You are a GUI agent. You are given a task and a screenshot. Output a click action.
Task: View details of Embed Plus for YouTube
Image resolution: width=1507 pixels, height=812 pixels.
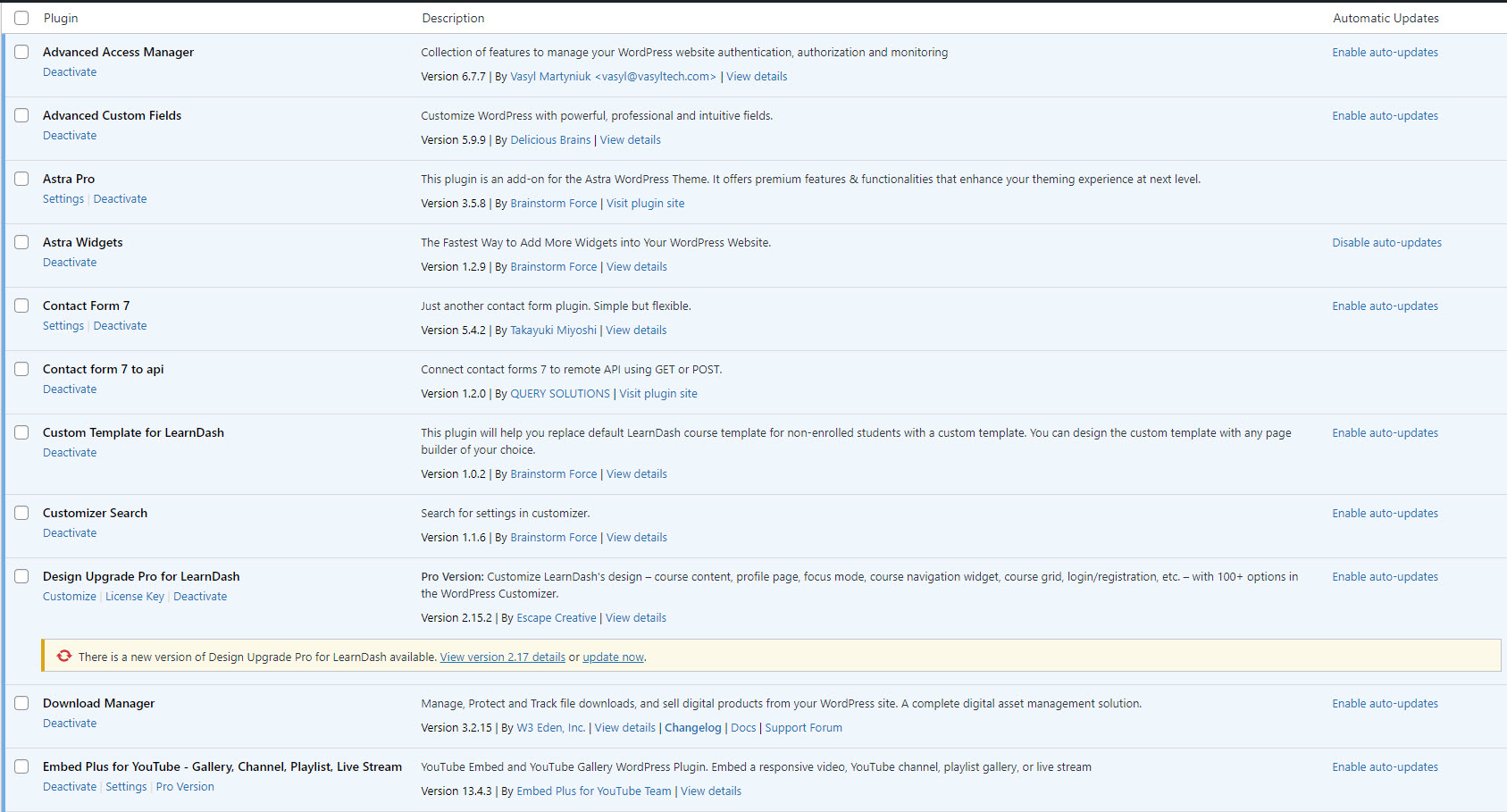[x=711, y=791]
